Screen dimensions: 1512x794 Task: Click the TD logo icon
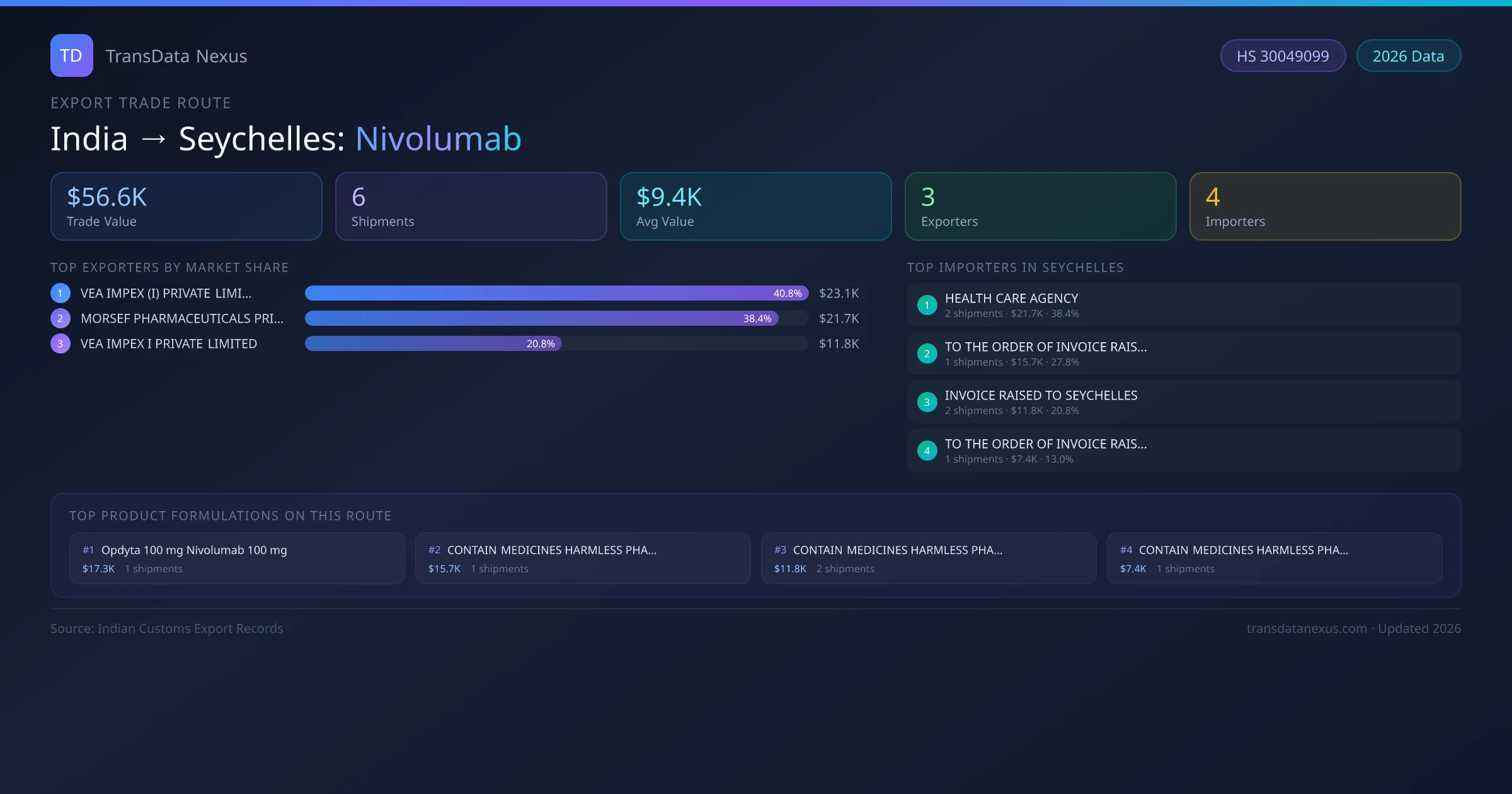[71, 55]
